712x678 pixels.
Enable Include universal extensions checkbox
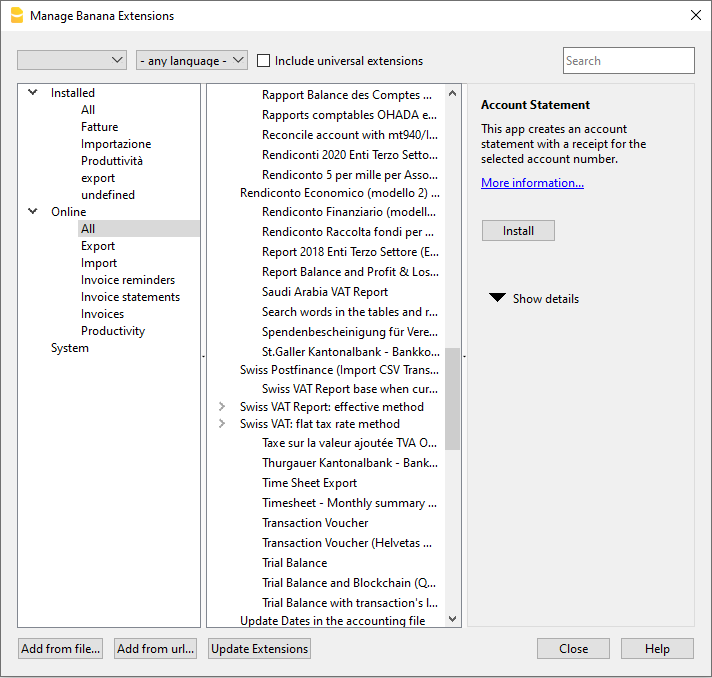(x=264, y=61)
